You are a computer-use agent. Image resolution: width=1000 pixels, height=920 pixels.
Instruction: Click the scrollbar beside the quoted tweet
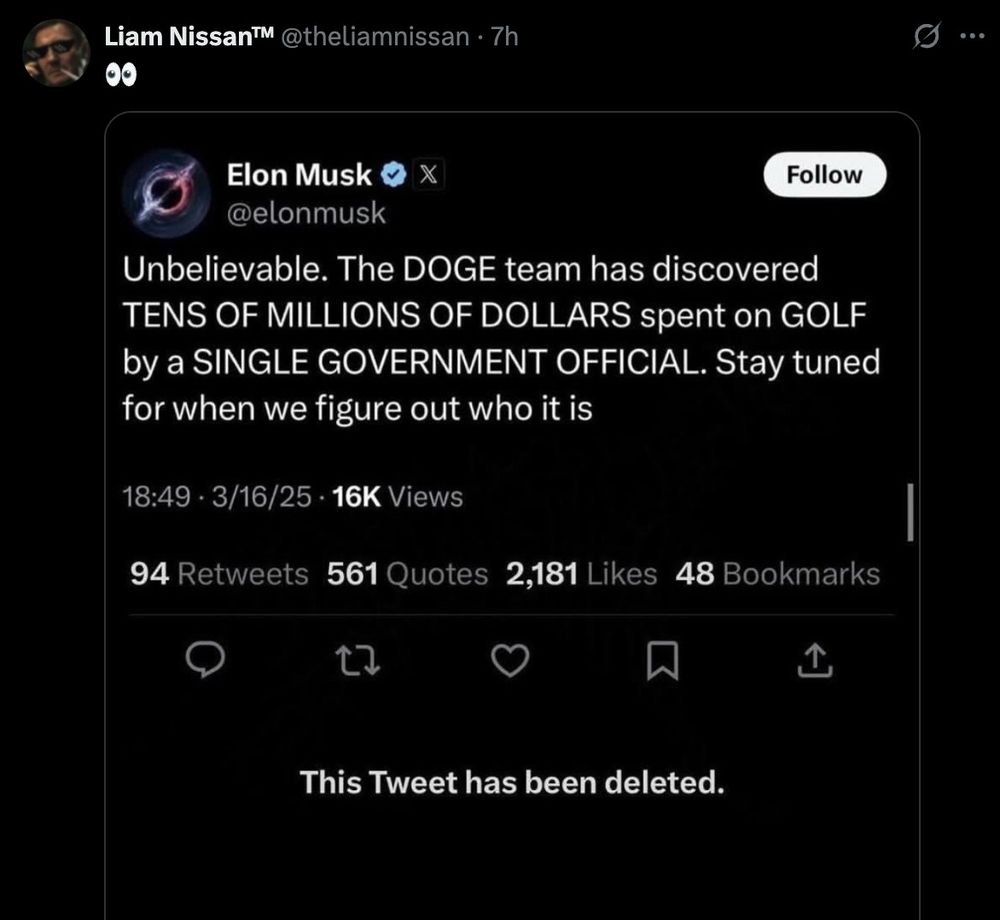click(x=910, y=512)
